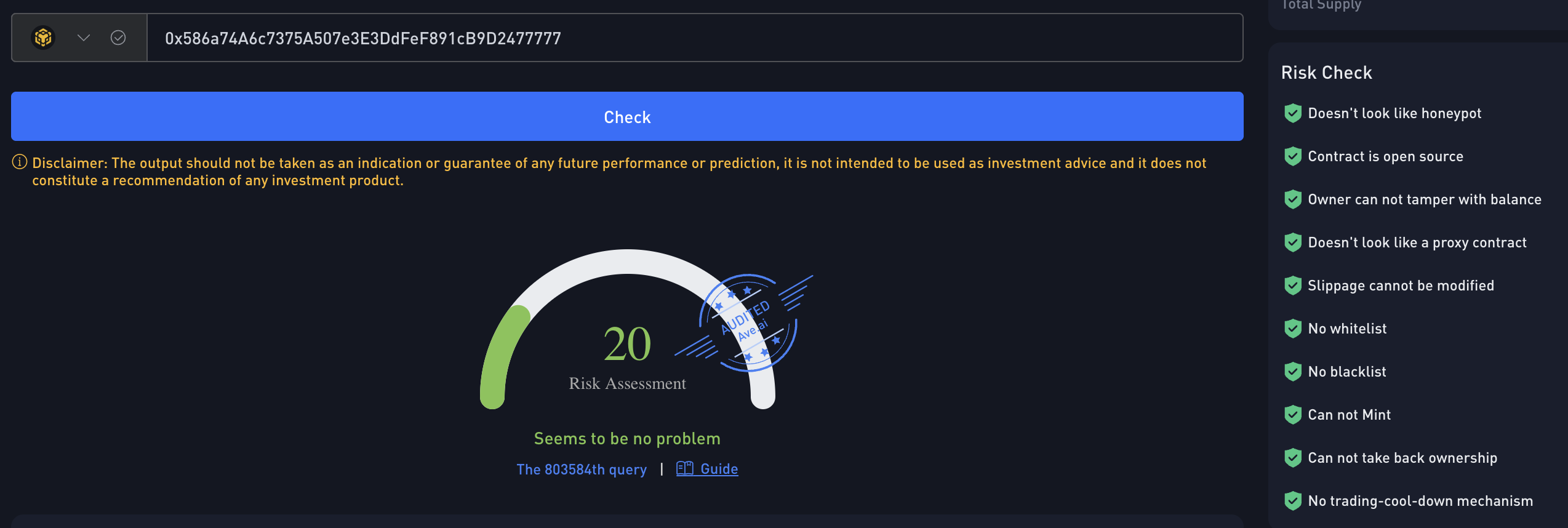Expand the chain selector chevron
This screenshot has height=528, width=1568.
click(x=84, y=38)
